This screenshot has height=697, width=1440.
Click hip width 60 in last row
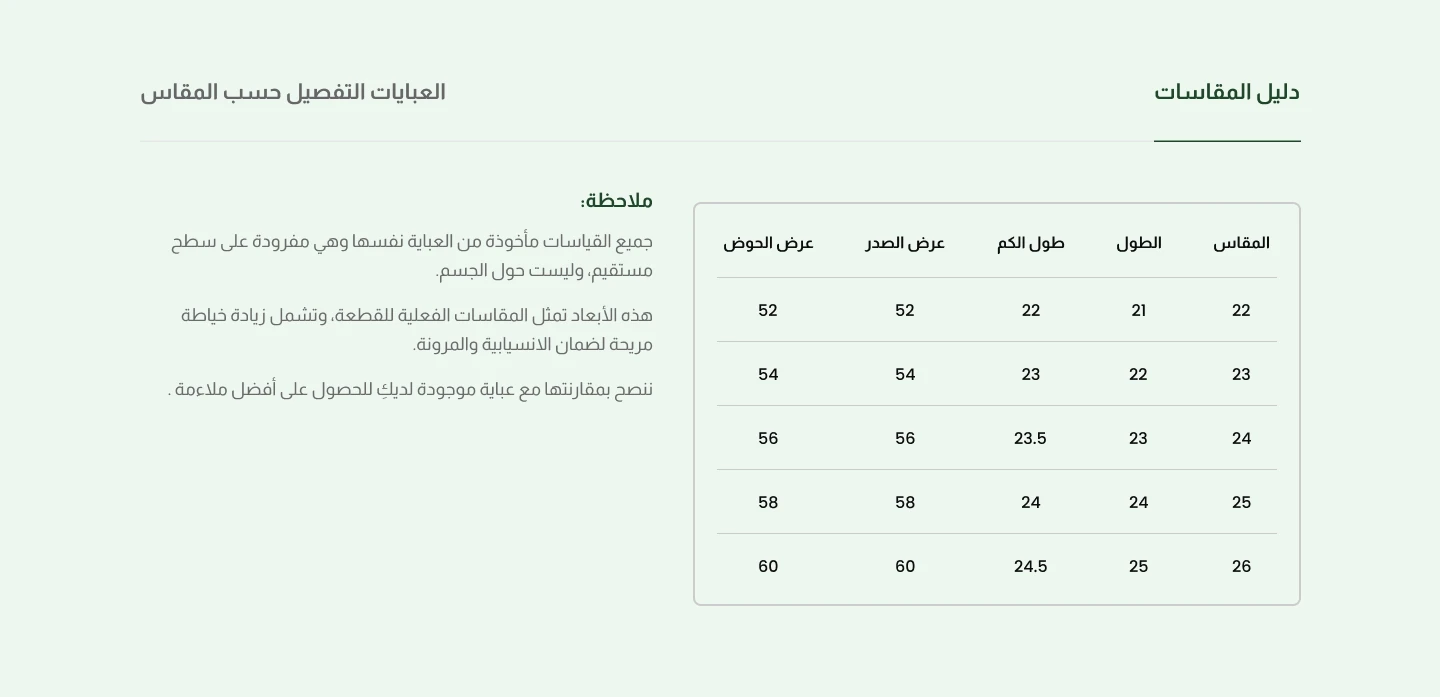point(768,567)
